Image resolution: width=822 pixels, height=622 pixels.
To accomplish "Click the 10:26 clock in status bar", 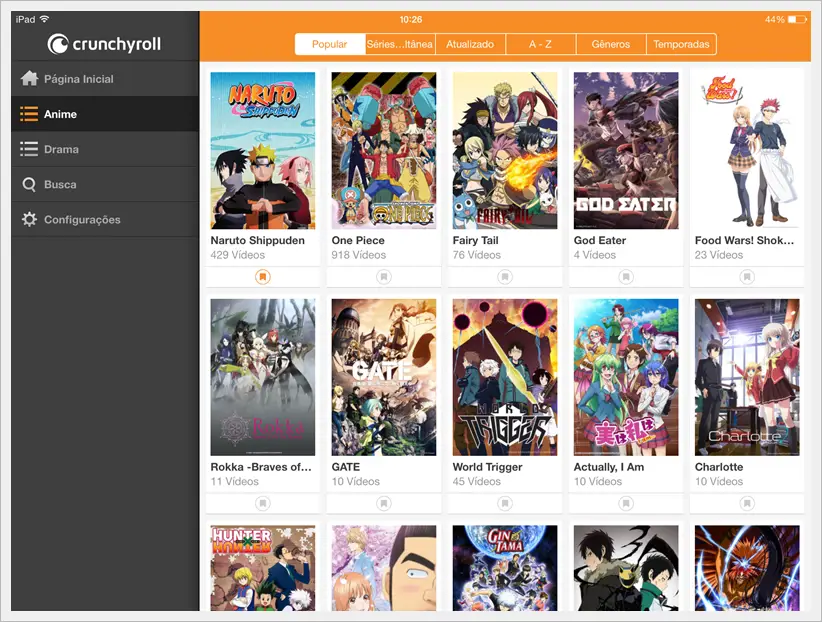I will point(410,19).
